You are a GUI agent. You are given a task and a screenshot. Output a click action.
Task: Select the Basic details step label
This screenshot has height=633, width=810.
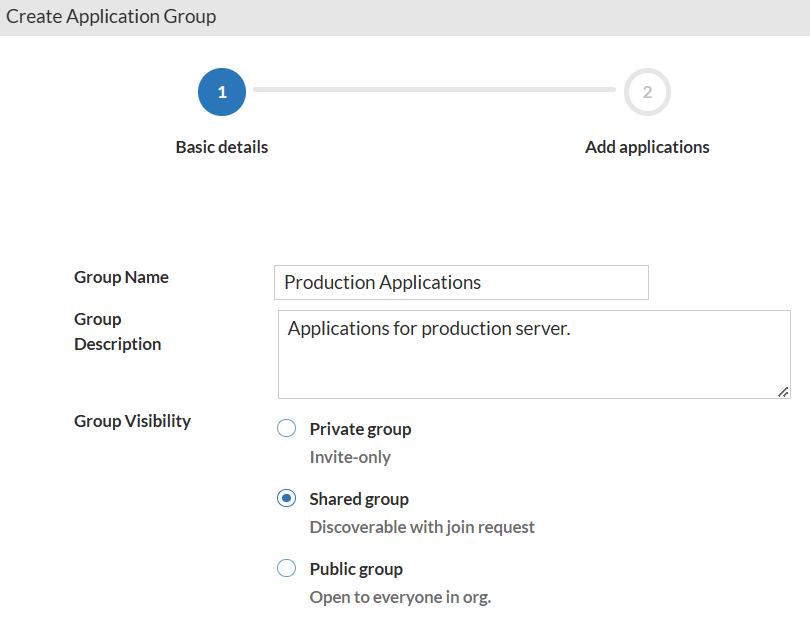222,147
